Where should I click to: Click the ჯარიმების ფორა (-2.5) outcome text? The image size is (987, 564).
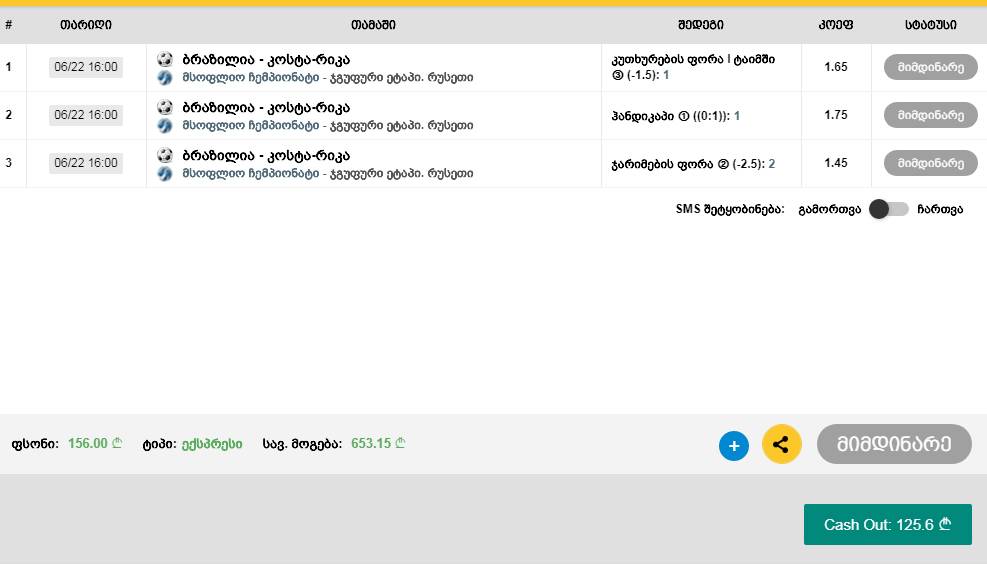pyautogui.click(x=693, y=164)
